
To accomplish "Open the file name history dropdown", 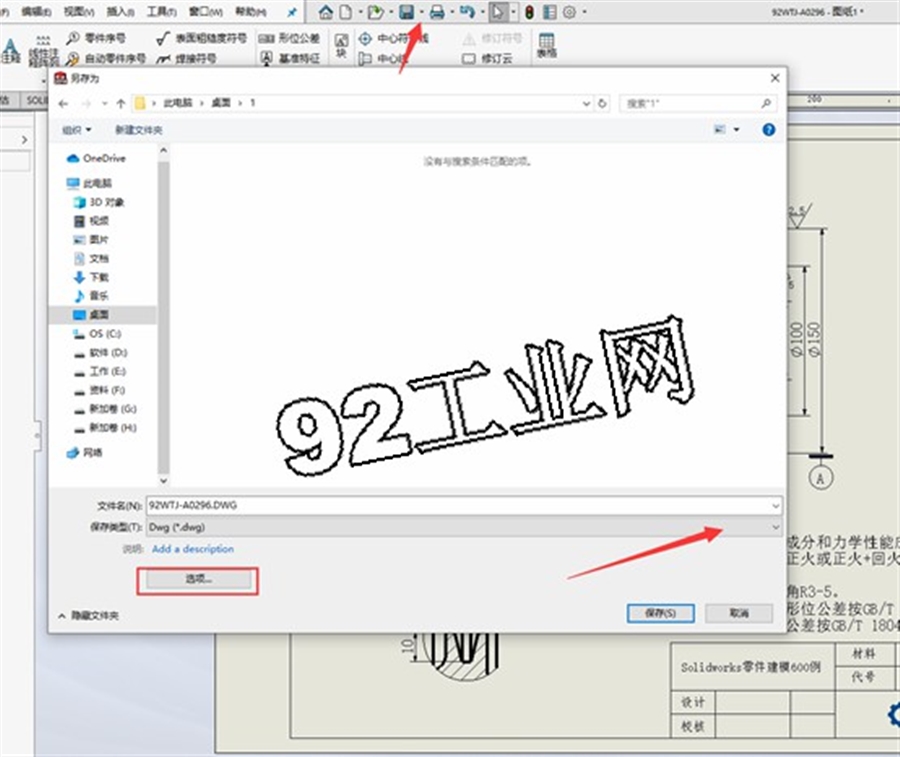I will click(775, 506).
